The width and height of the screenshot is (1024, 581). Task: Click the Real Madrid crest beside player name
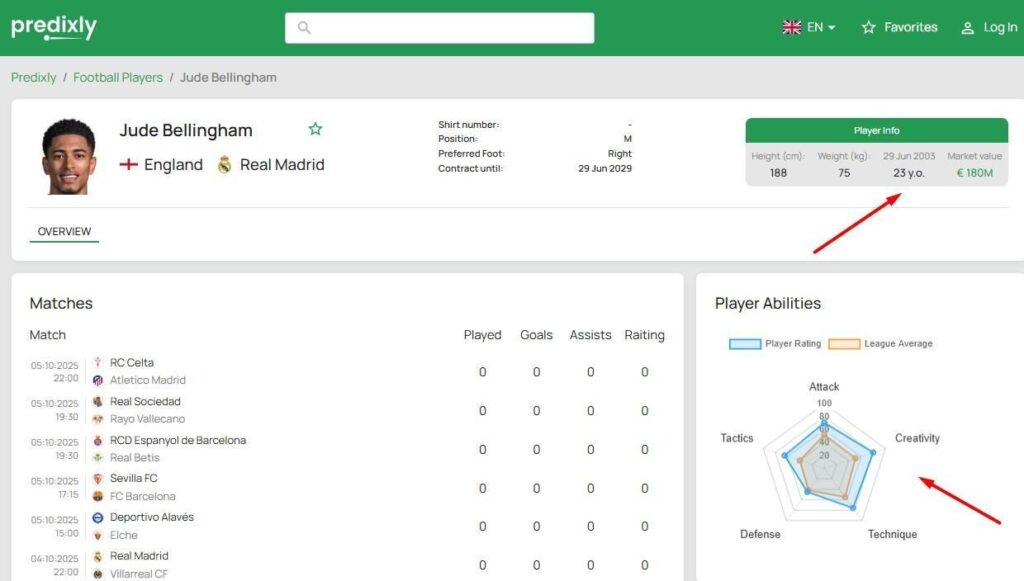(x=224, y=165)
